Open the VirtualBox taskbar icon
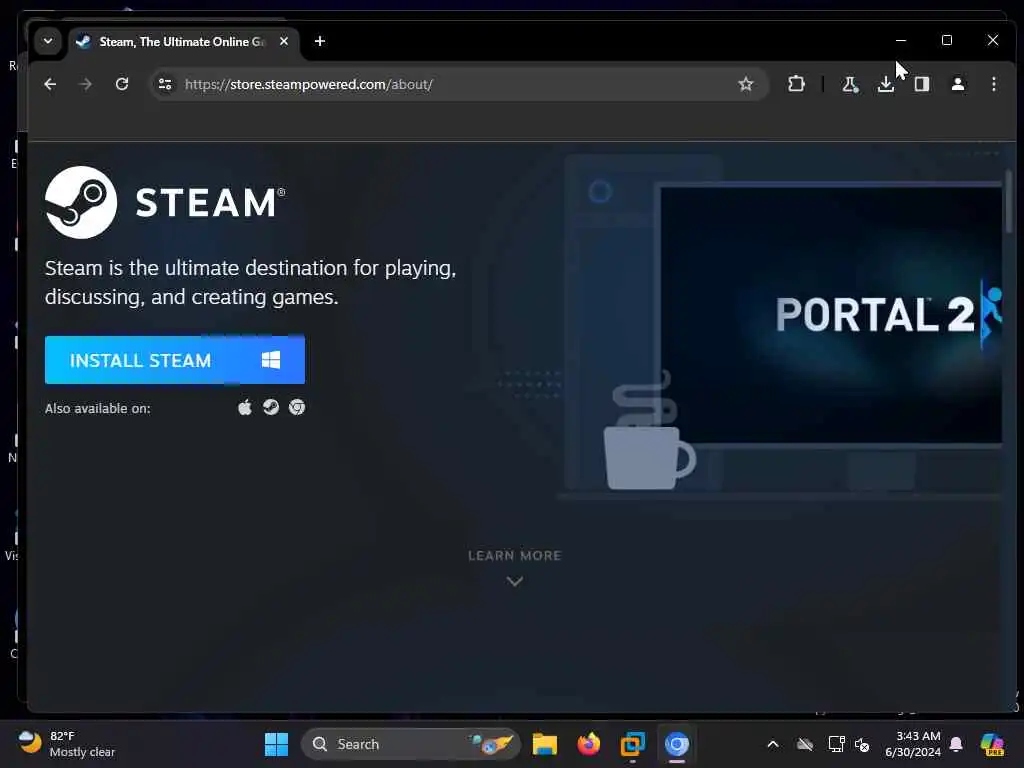1024x768 pixels. pos(633,744)
